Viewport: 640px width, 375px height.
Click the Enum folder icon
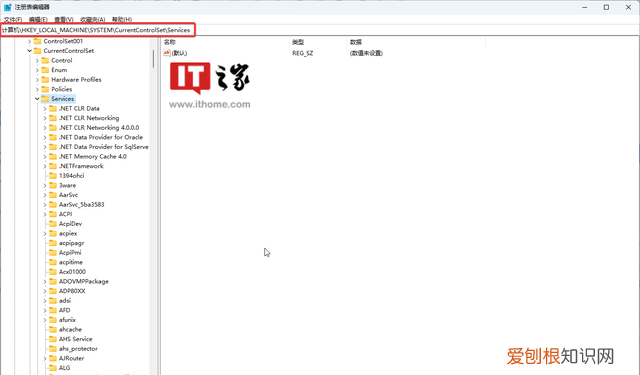pos(45,70)
